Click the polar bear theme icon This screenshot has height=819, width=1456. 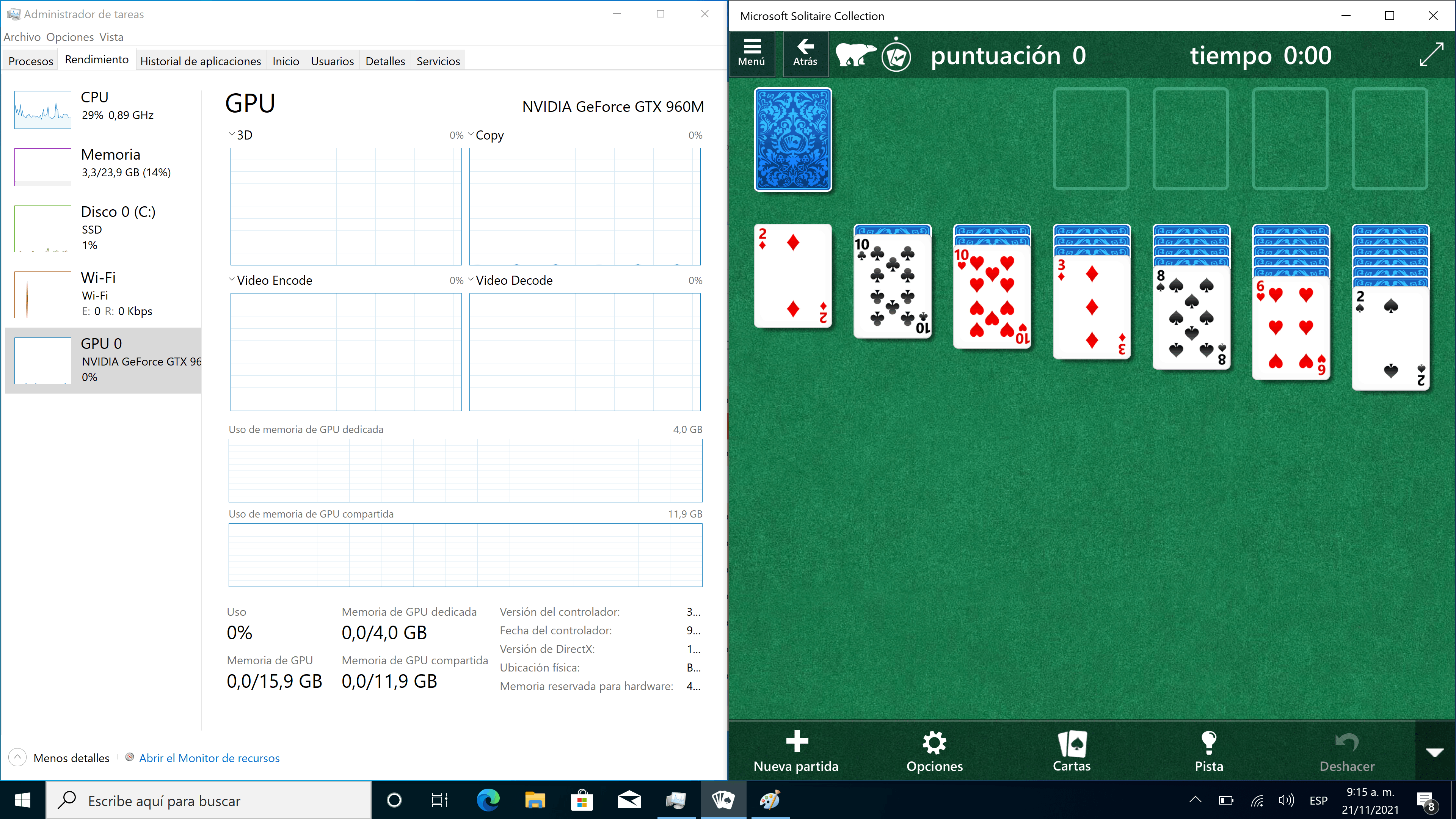[x=856, y=55]
